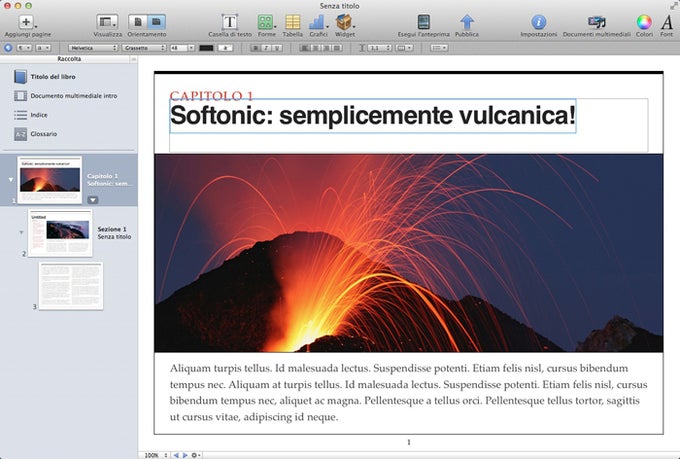Toggle the styles drawer blue button

coord(7,48)
